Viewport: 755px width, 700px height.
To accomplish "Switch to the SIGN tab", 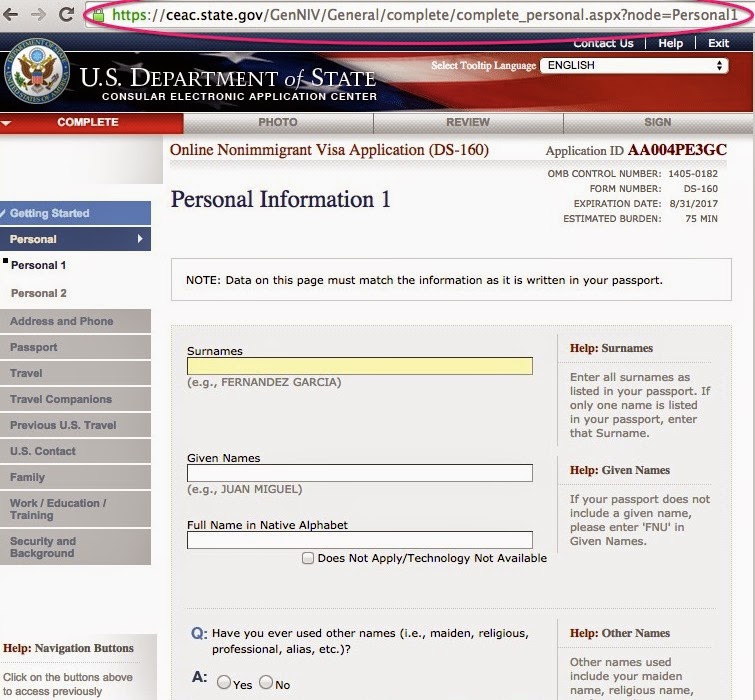I will (658, 122).
